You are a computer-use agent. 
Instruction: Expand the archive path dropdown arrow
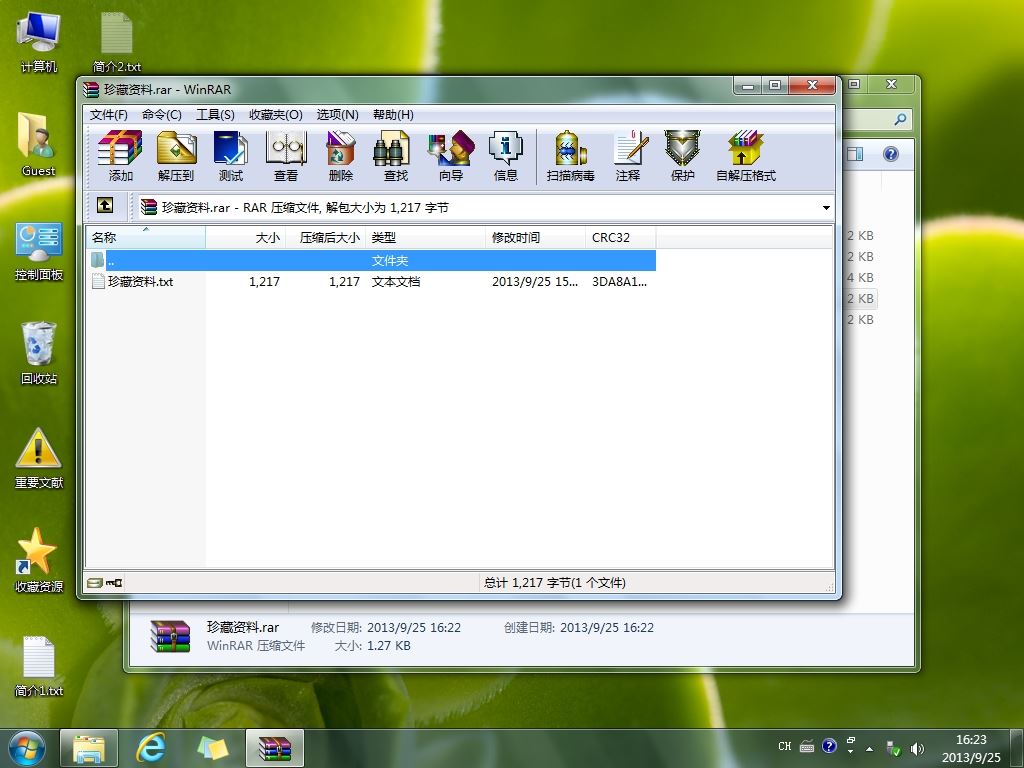[x=826, y=208]
